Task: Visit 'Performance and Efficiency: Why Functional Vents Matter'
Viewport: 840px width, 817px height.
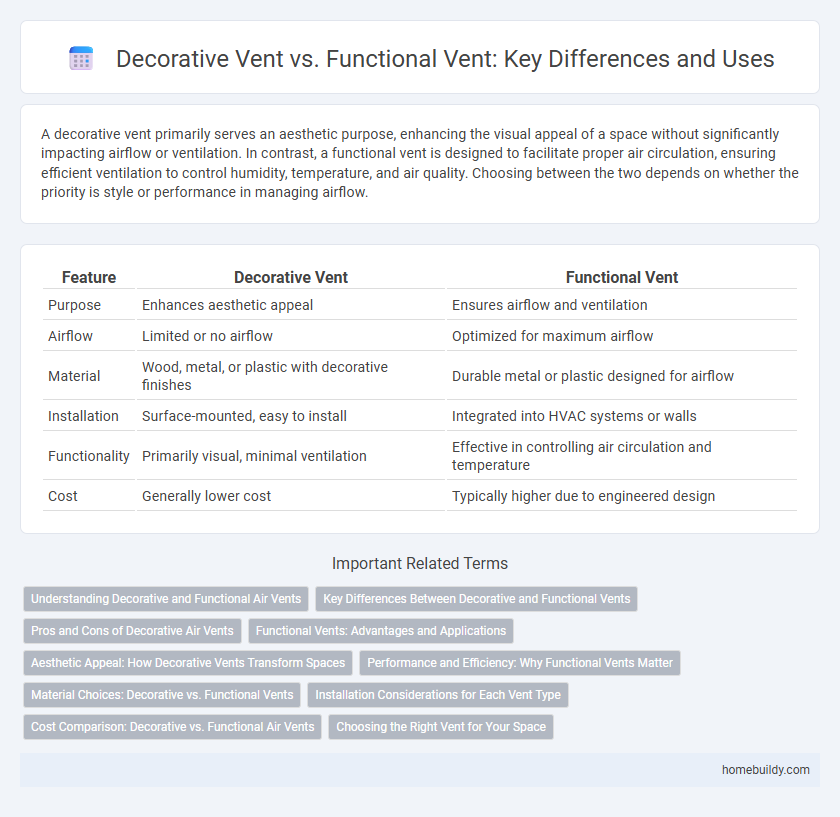Action: [x=520, y=662]
